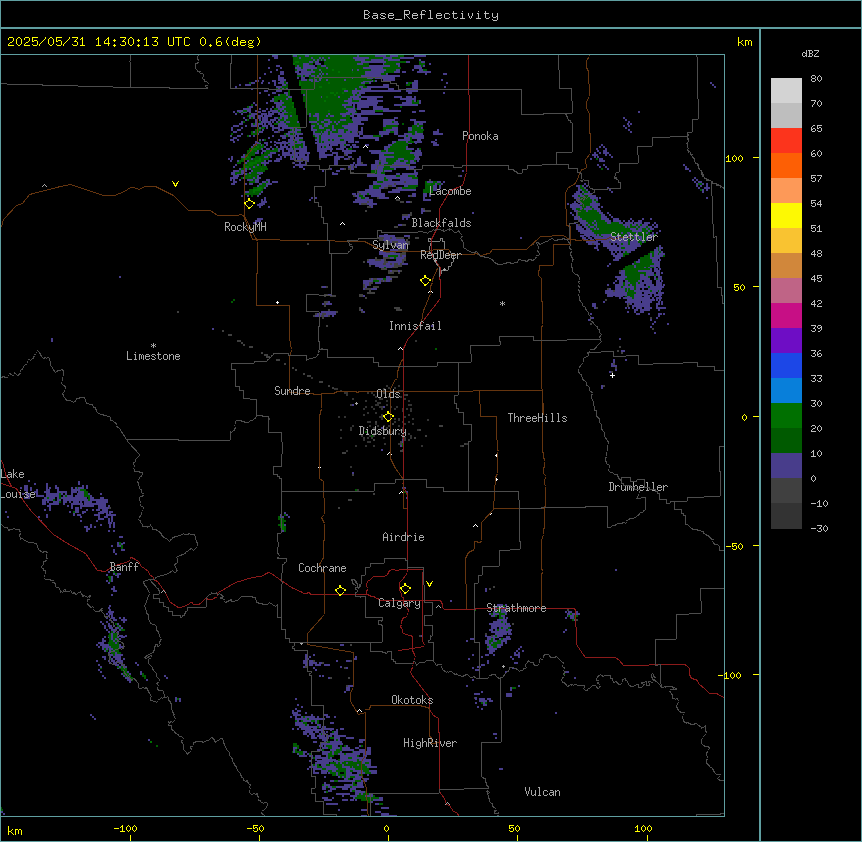
Task: Click the white asterisk above Limestone
Action: point(153,346)
